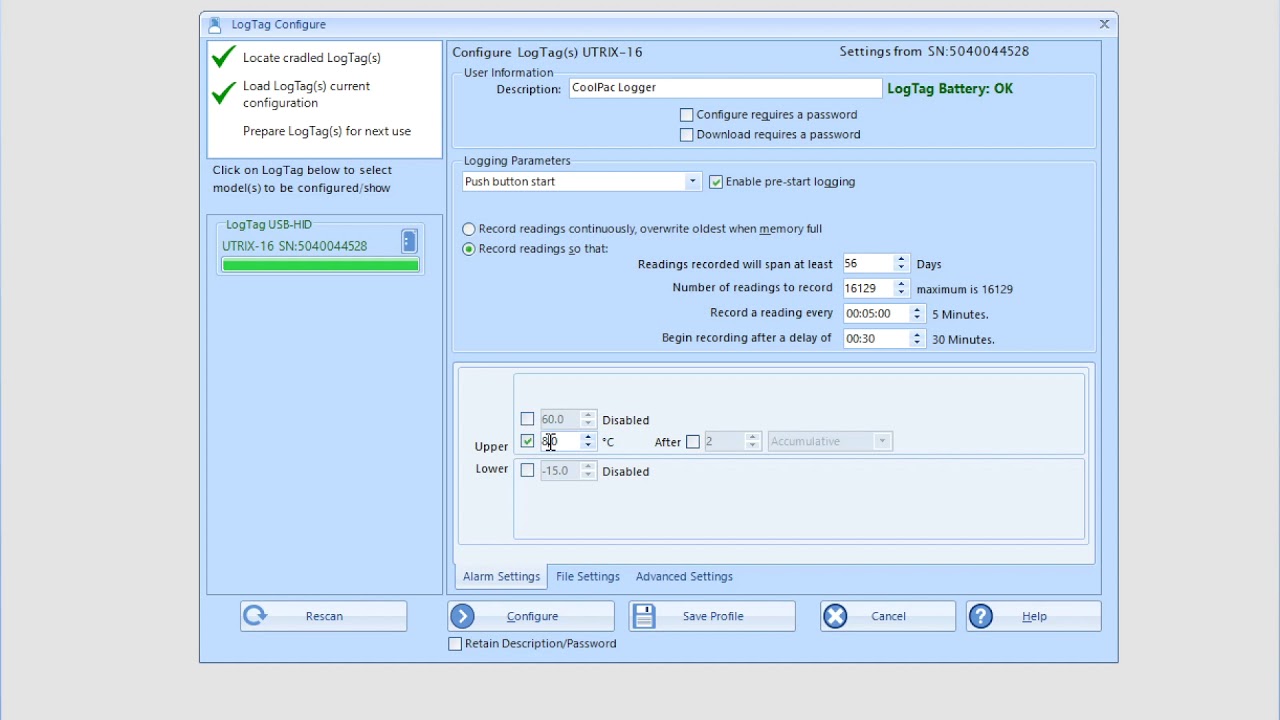Screen dimensions: 1280x720
Task: Uncheck the Upper alarm °C checkbox
Action: [x=527, y=441]
